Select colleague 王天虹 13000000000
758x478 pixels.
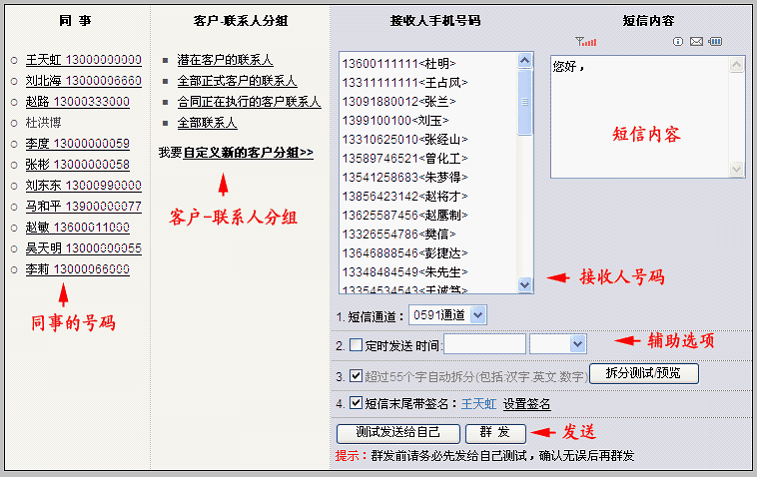click(83, 60)
